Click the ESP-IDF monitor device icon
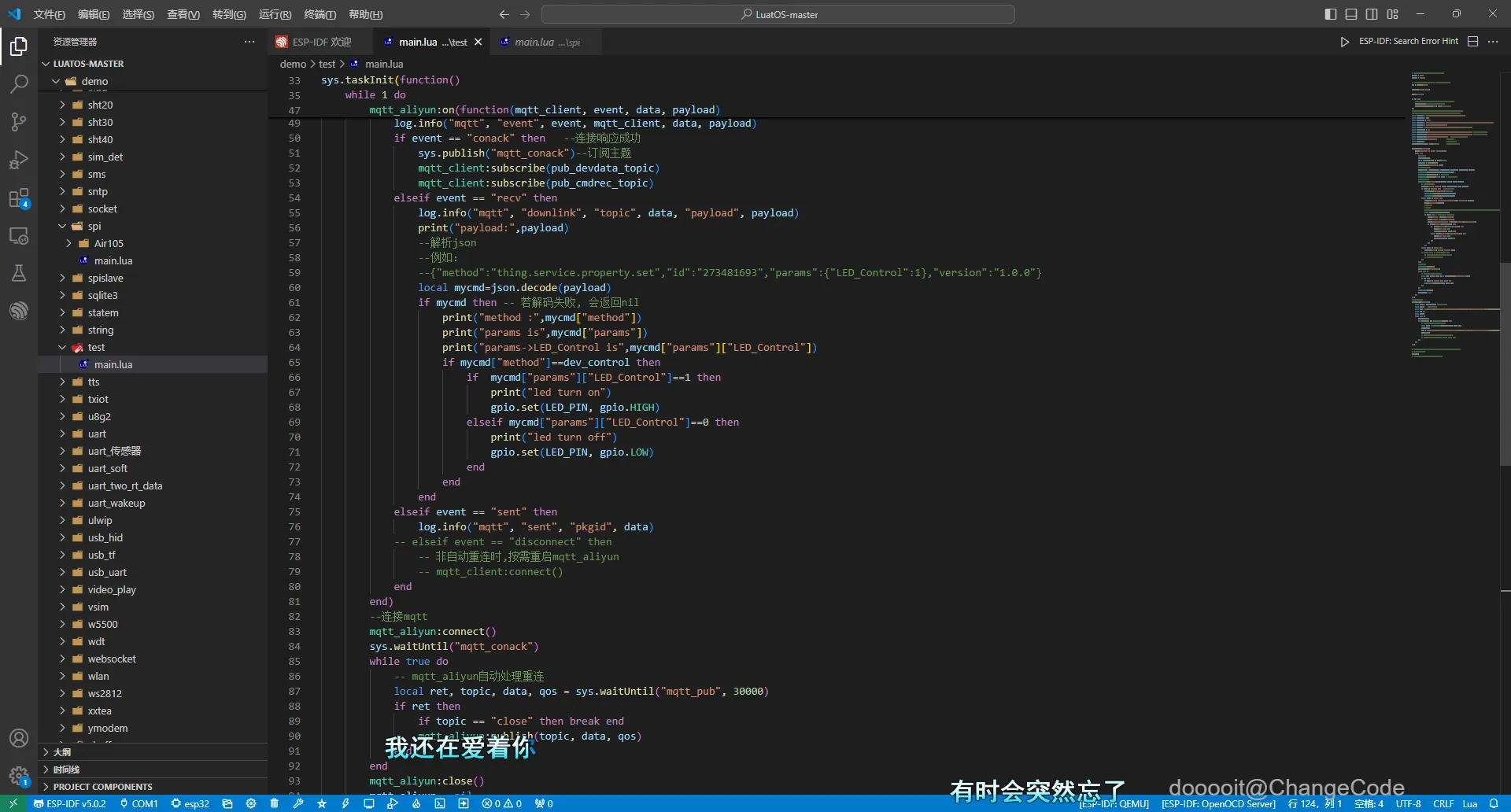The height and width of the screenshot is (812, 1511). [368, 803]
